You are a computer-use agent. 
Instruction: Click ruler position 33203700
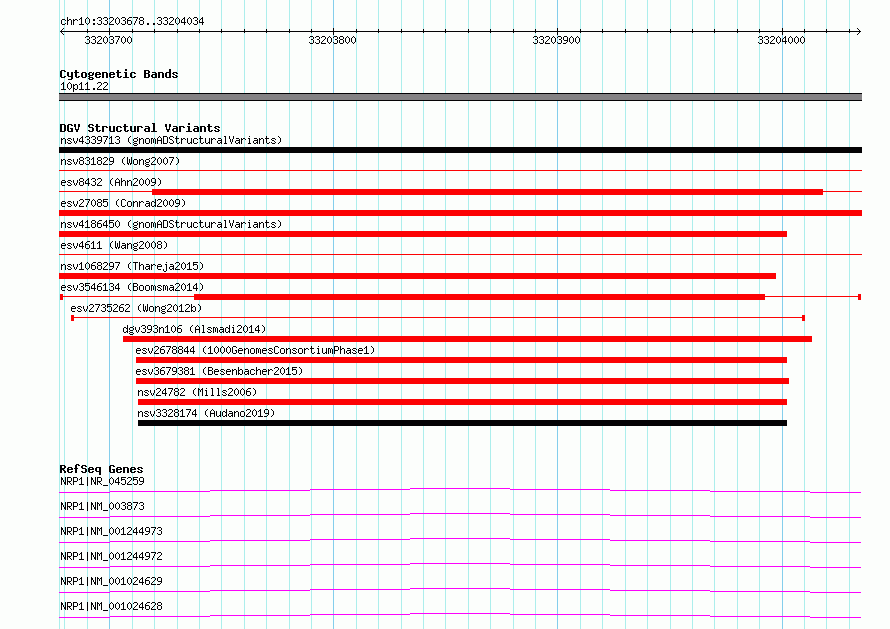[x=108, y=40]
